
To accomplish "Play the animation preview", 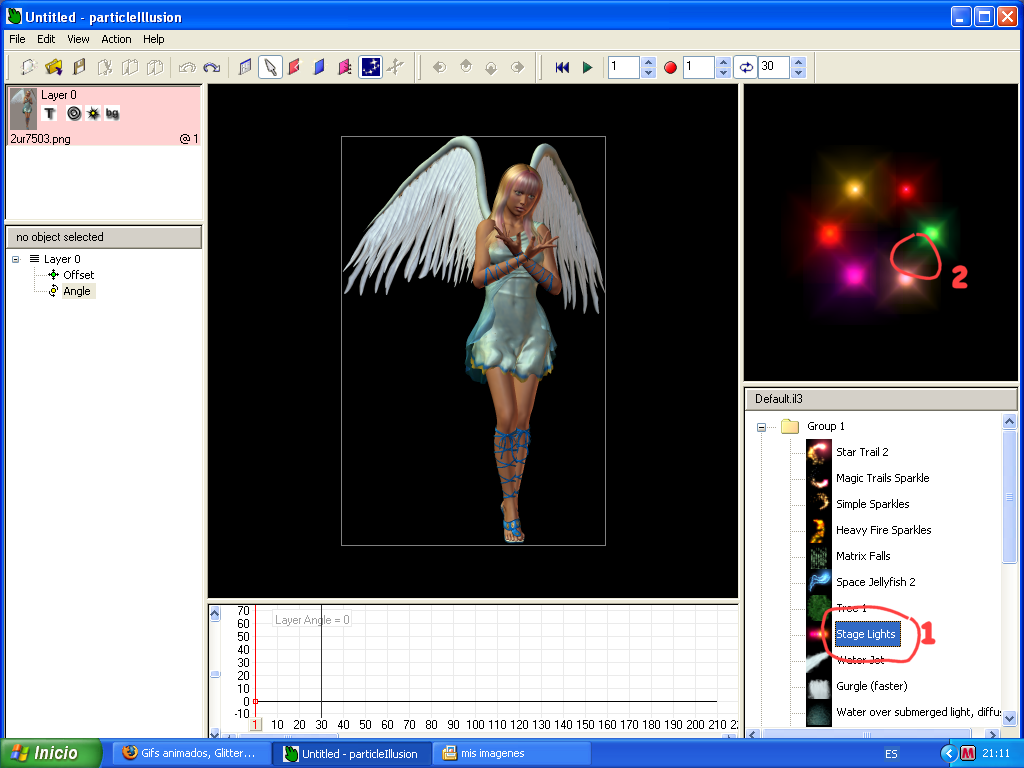I will click(x=587, y=67).
